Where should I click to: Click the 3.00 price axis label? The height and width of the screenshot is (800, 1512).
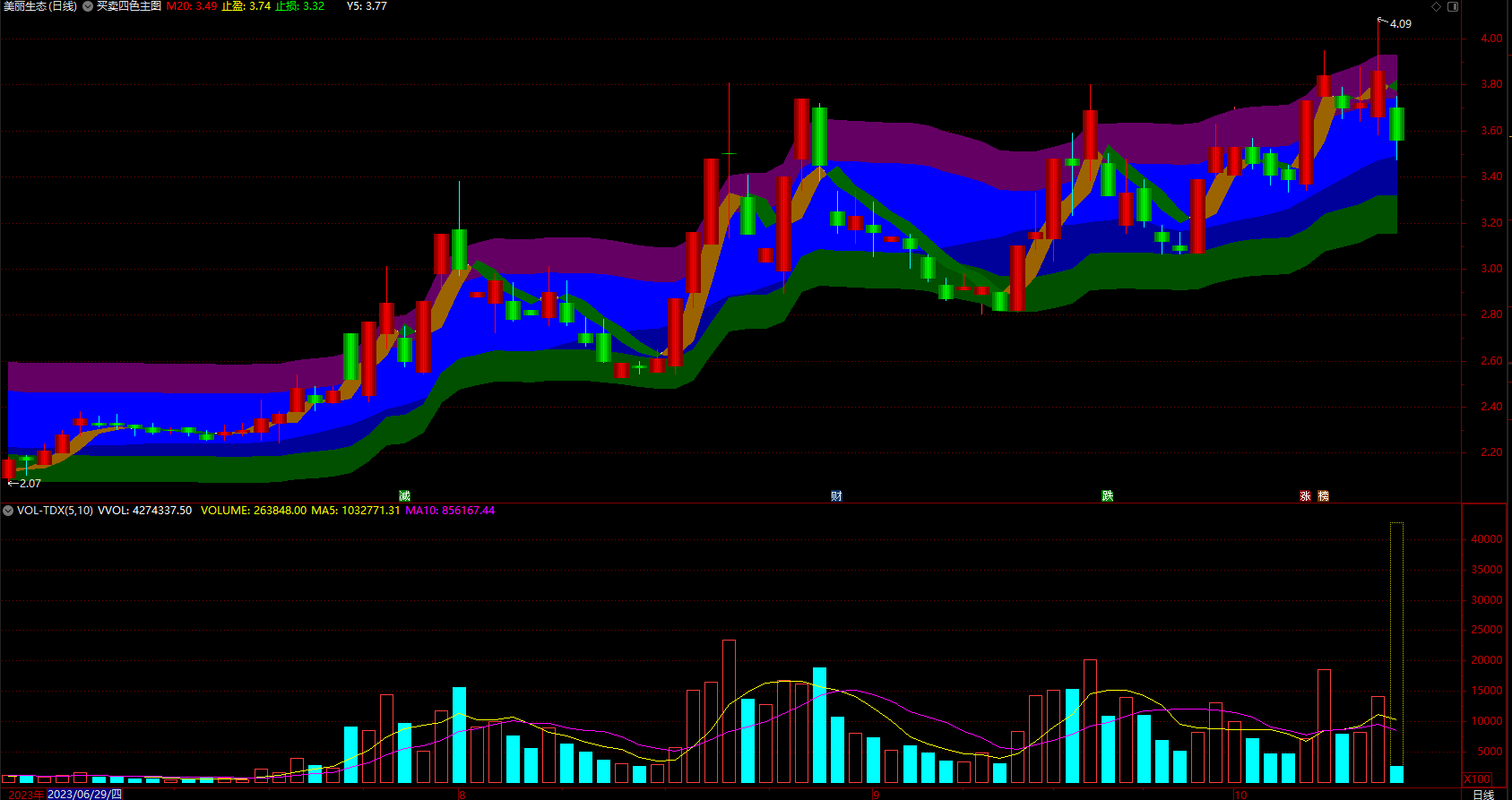[1491, 269]
